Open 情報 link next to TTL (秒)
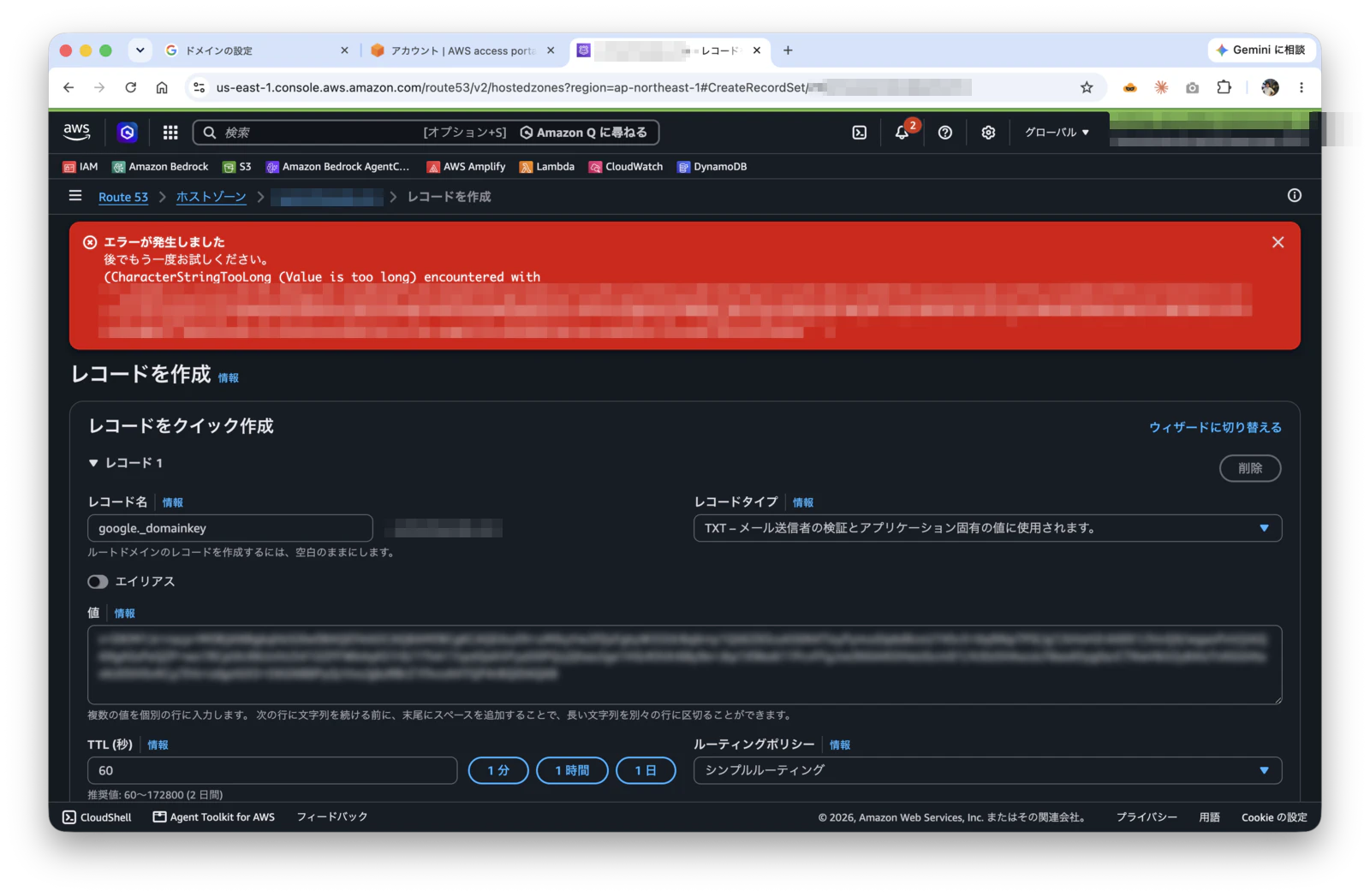 tap(158, 745)
